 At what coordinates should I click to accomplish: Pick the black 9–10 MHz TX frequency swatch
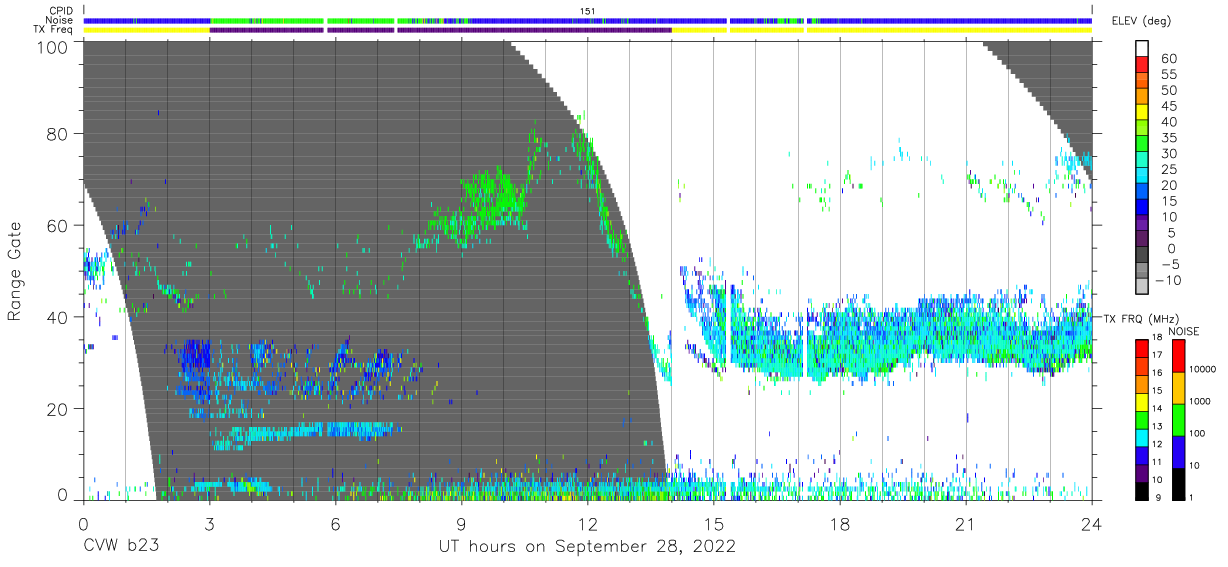[x=1143, y=489]
